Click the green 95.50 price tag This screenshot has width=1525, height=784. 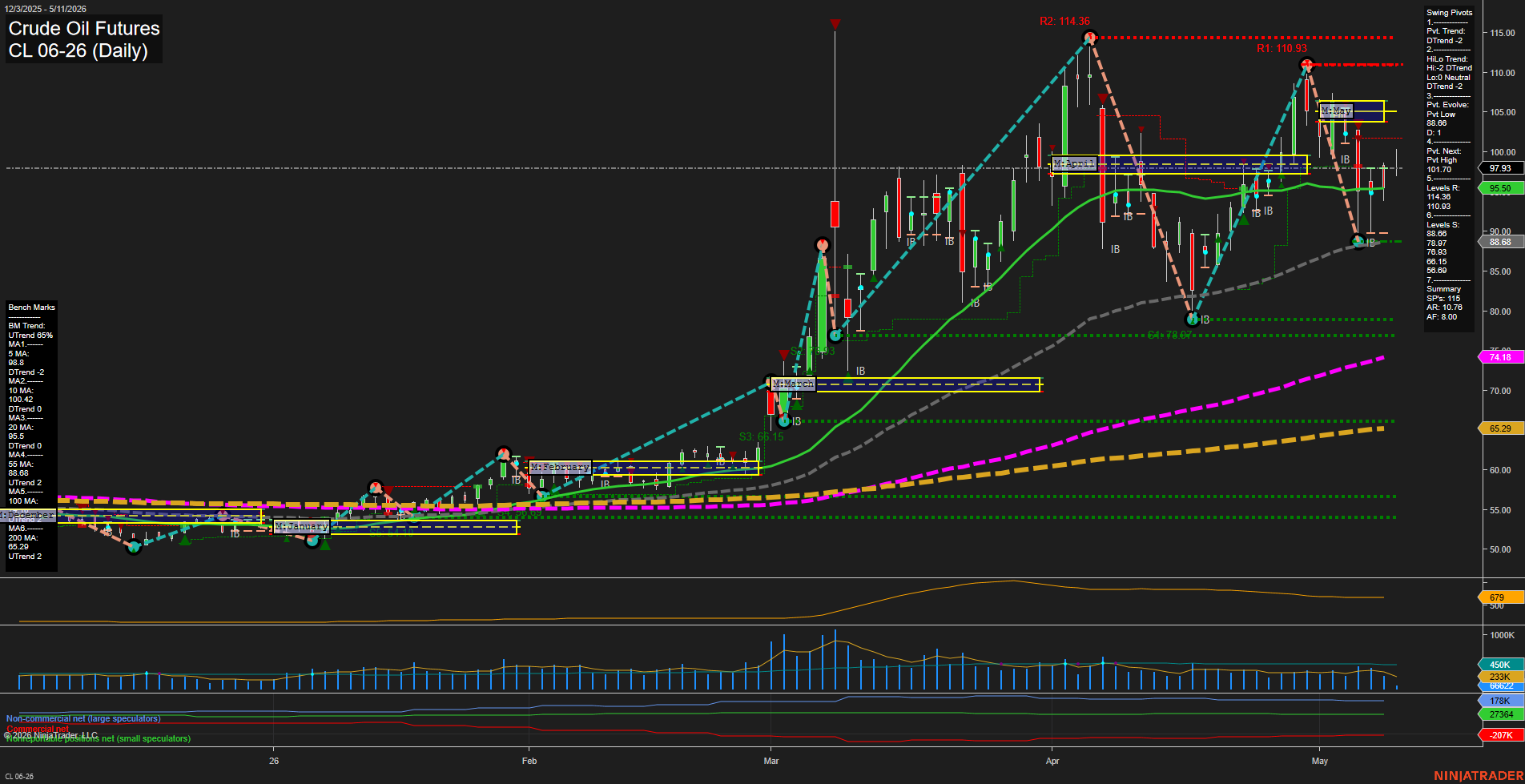click(x=1500, y=188)
